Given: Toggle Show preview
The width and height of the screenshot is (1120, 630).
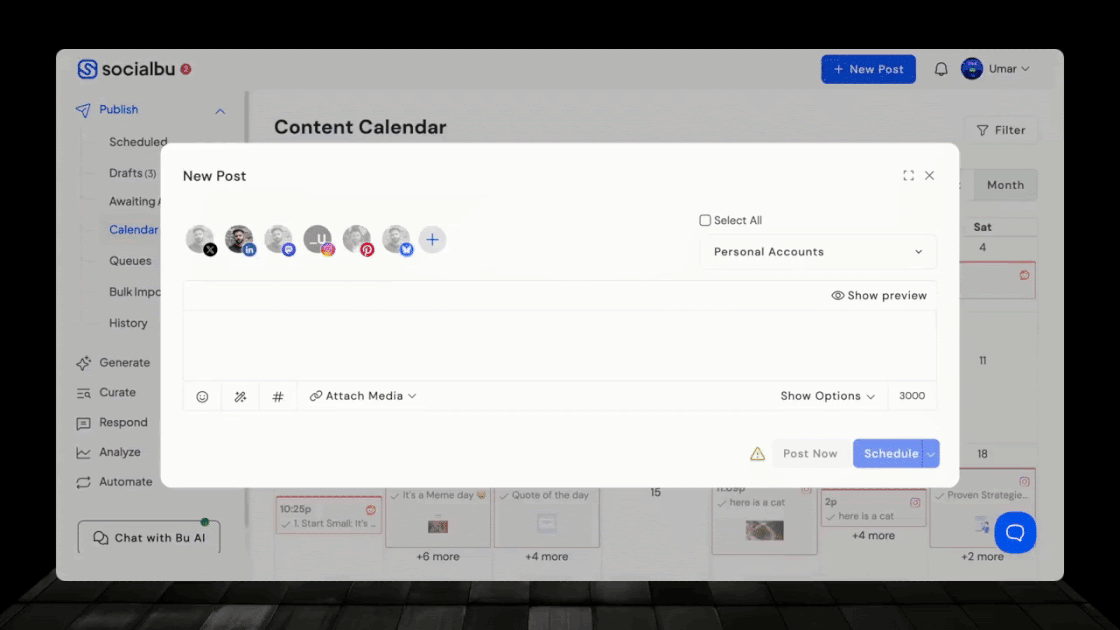Looking at the screenshot, I should point(879,296).
